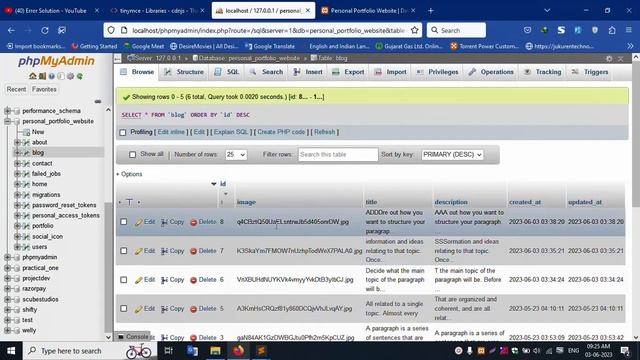
Task: Tick checkbox for row id 5
Action: pos(124,309)
